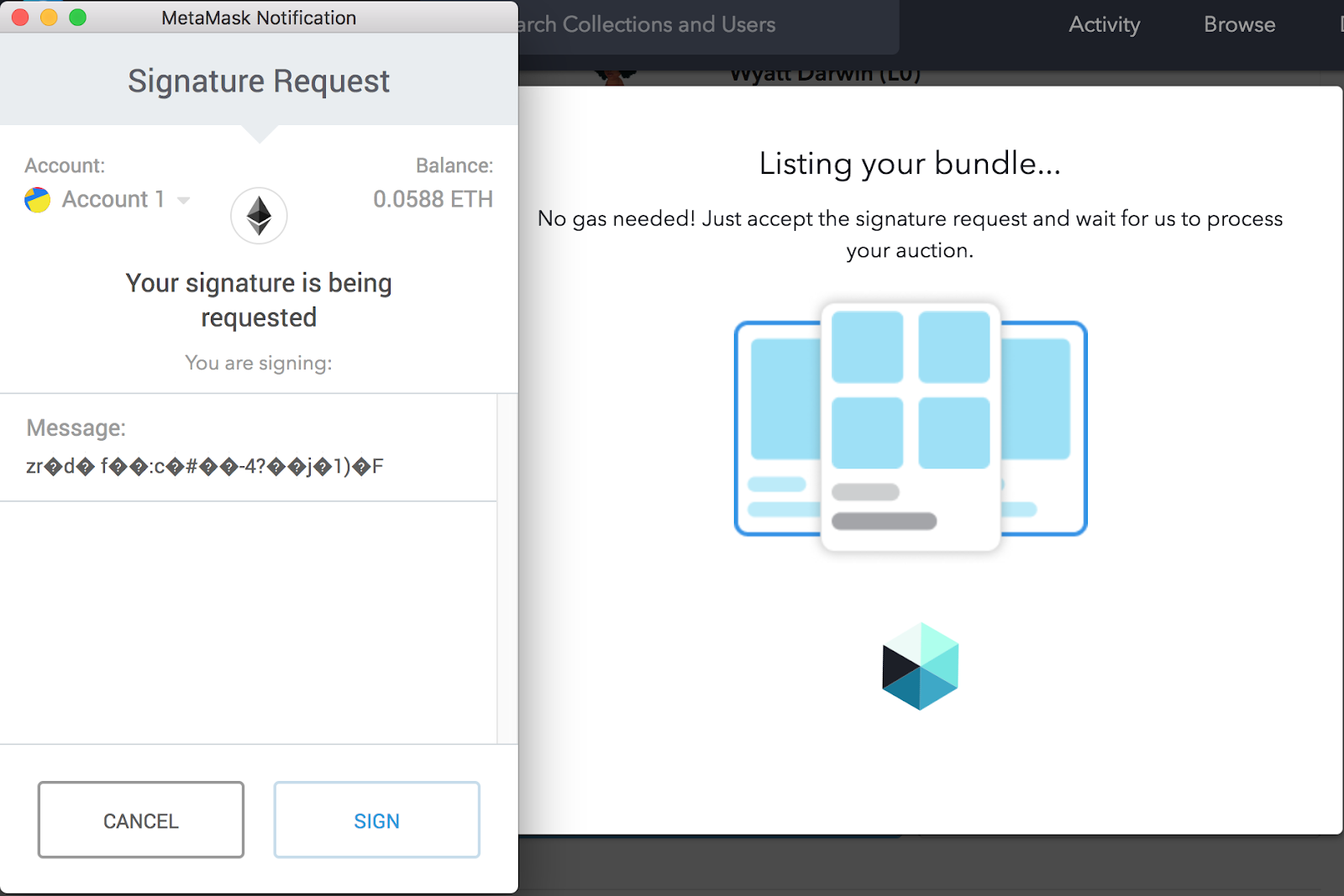1344x896 pixels.
Task: Select the 0.0588 ETH balance text
Action: tap(433, 199)
